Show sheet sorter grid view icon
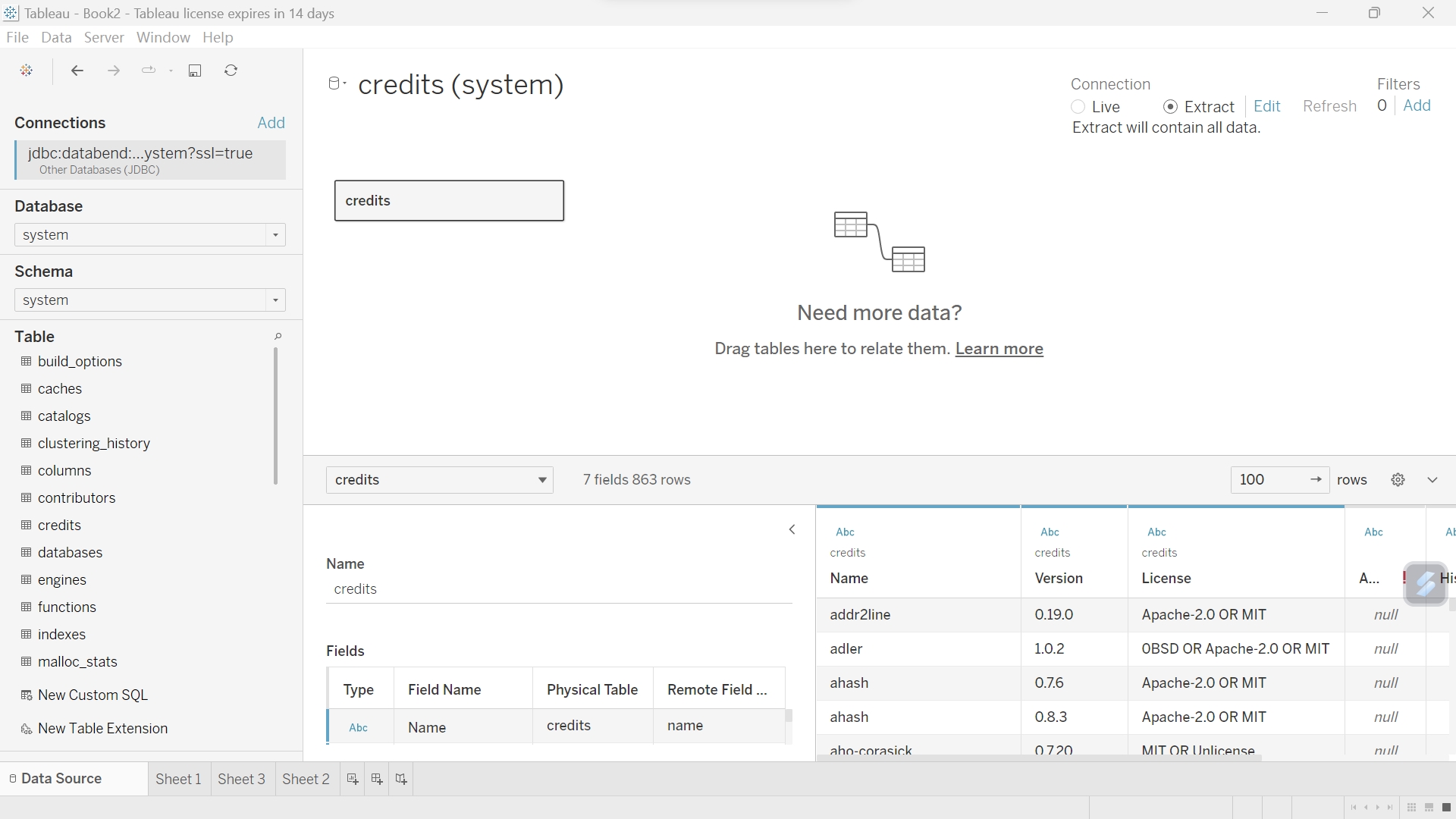The height and width of the screenshot is (819, 1456). [1411, 808]
